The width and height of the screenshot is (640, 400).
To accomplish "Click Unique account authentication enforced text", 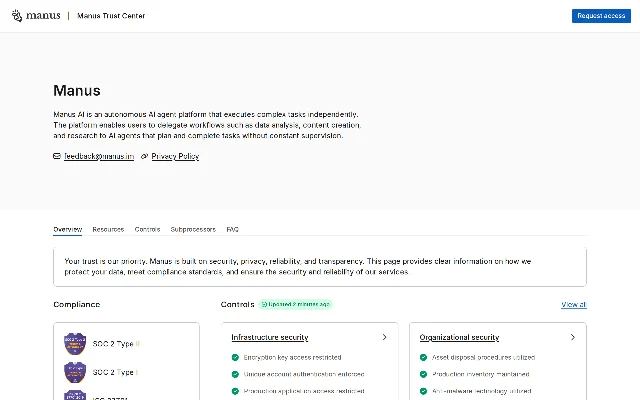I will (x=304, y=374).
